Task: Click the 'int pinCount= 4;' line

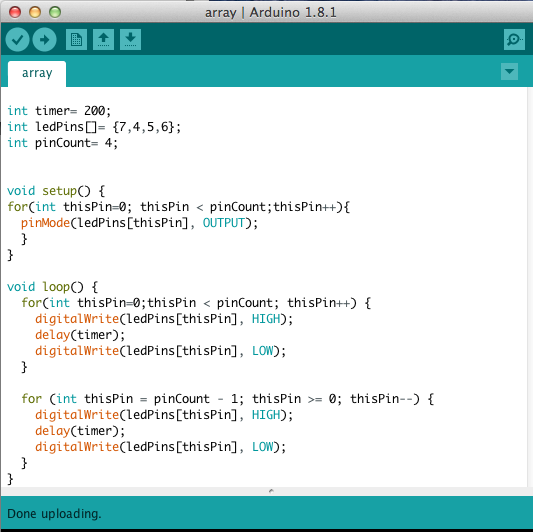Action: (x=63, y=143)
